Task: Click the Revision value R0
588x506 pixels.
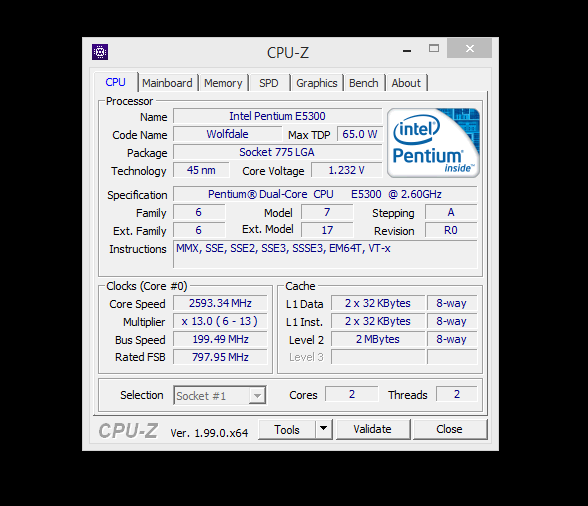Action: pos(451,230)
